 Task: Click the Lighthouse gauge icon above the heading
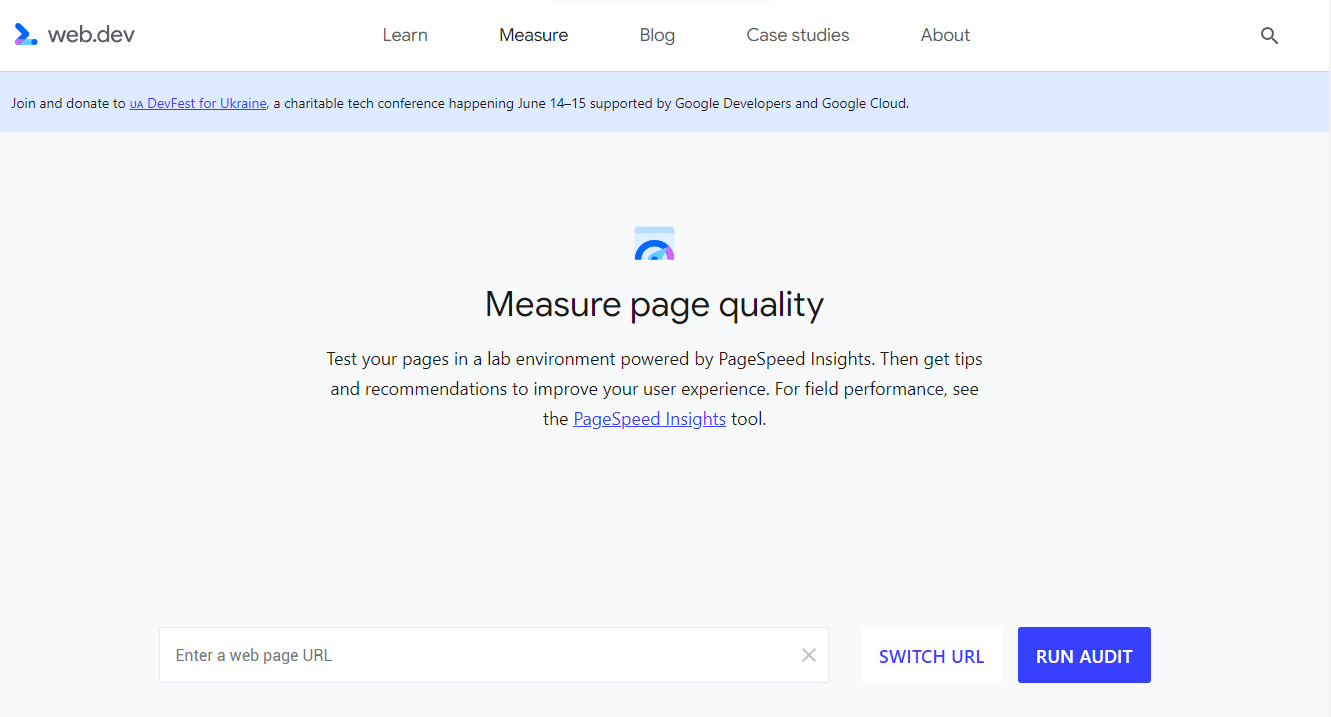(655, 242)
